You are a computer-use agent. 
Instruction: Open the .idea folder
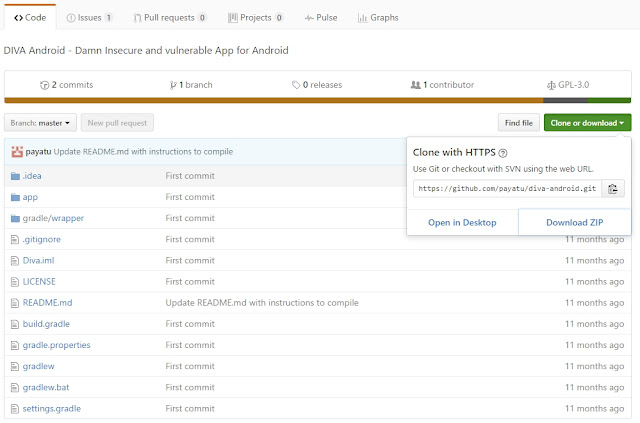pos(32,176)
